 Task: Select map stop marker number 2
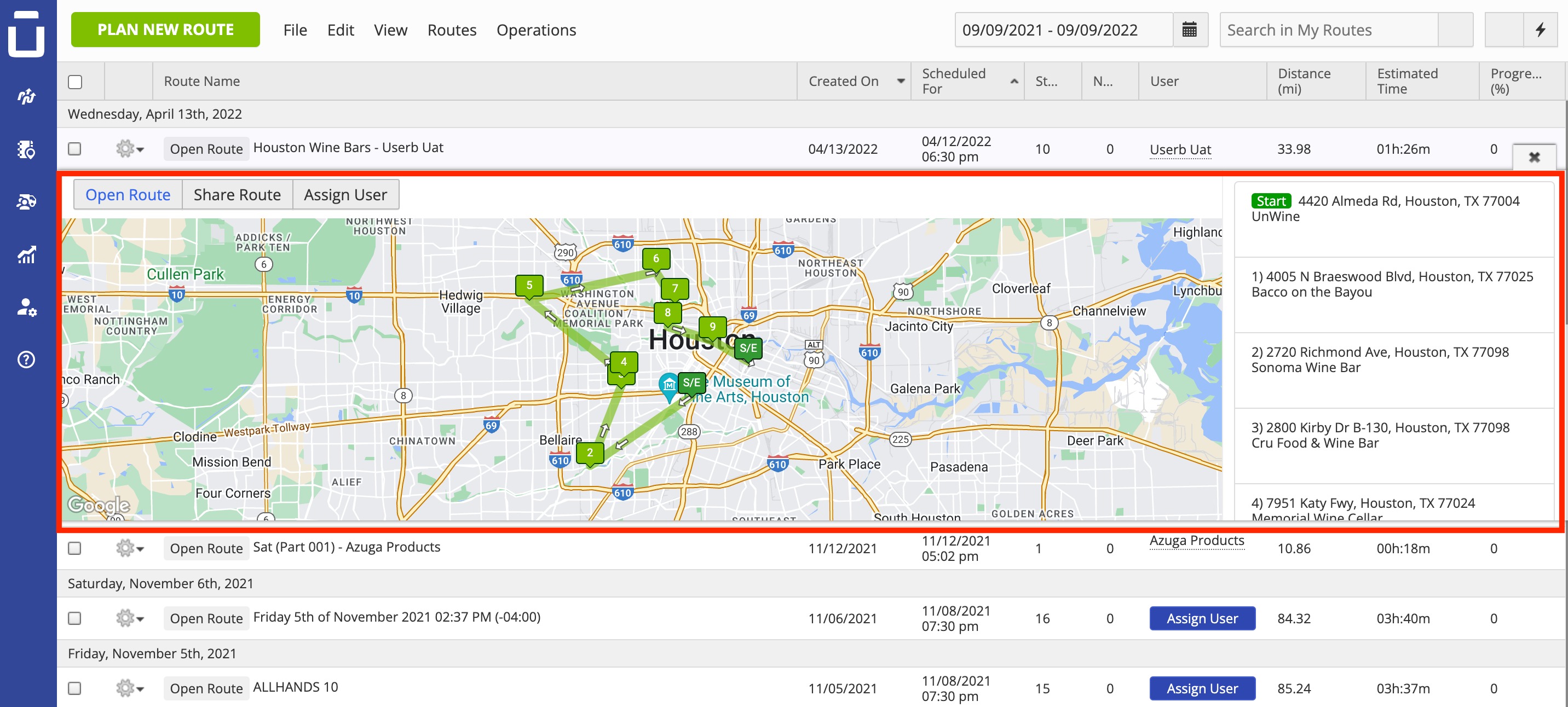(x=589, y=453)
